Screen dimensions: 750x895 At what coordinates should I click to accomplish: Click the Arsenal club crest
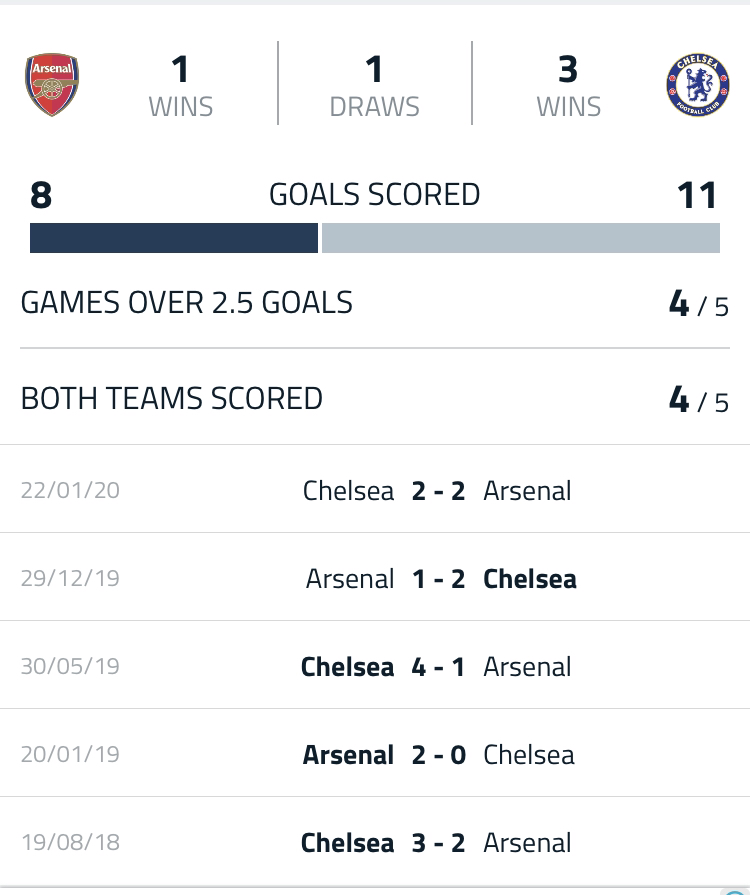point(52,85)
